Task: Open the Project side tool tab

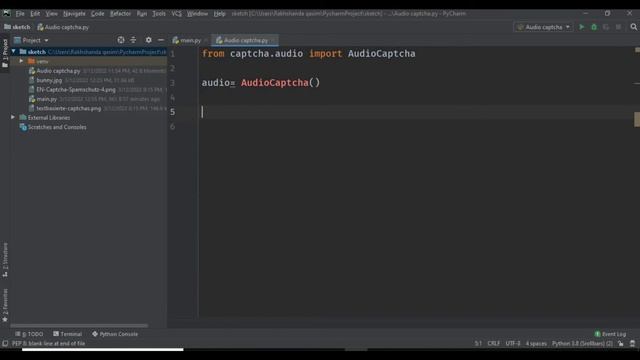Action: [5, 54]
